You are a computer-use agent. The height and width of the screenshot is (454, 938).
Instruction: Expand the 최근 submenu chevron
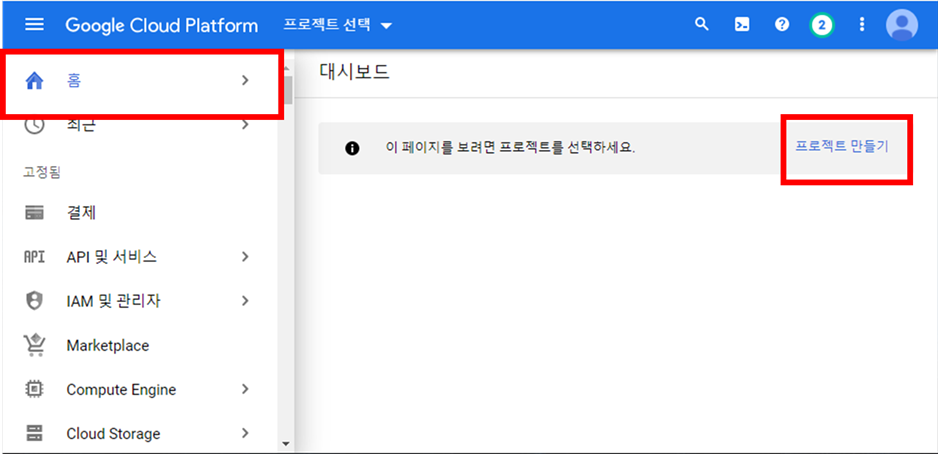tap(245, 125)
